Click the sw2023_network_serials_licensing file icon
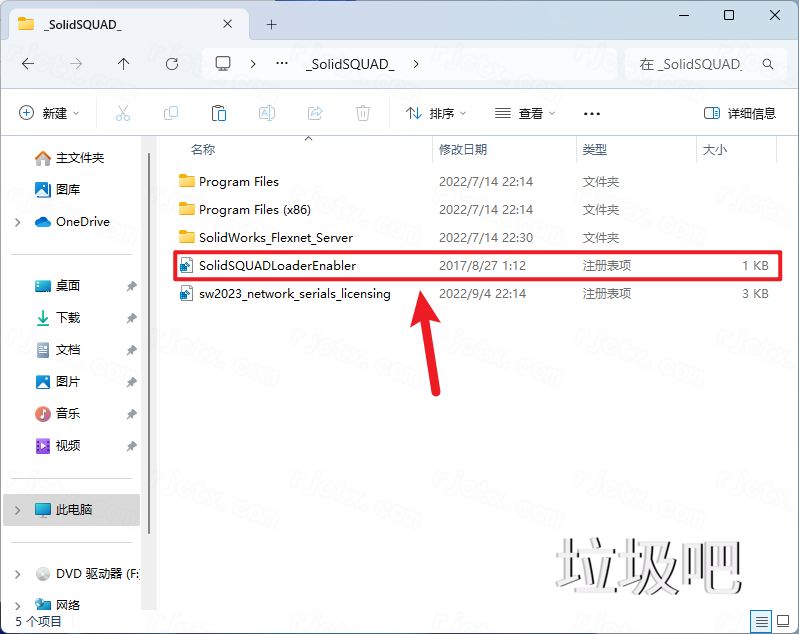799x634 pixels. coord(187,294)
